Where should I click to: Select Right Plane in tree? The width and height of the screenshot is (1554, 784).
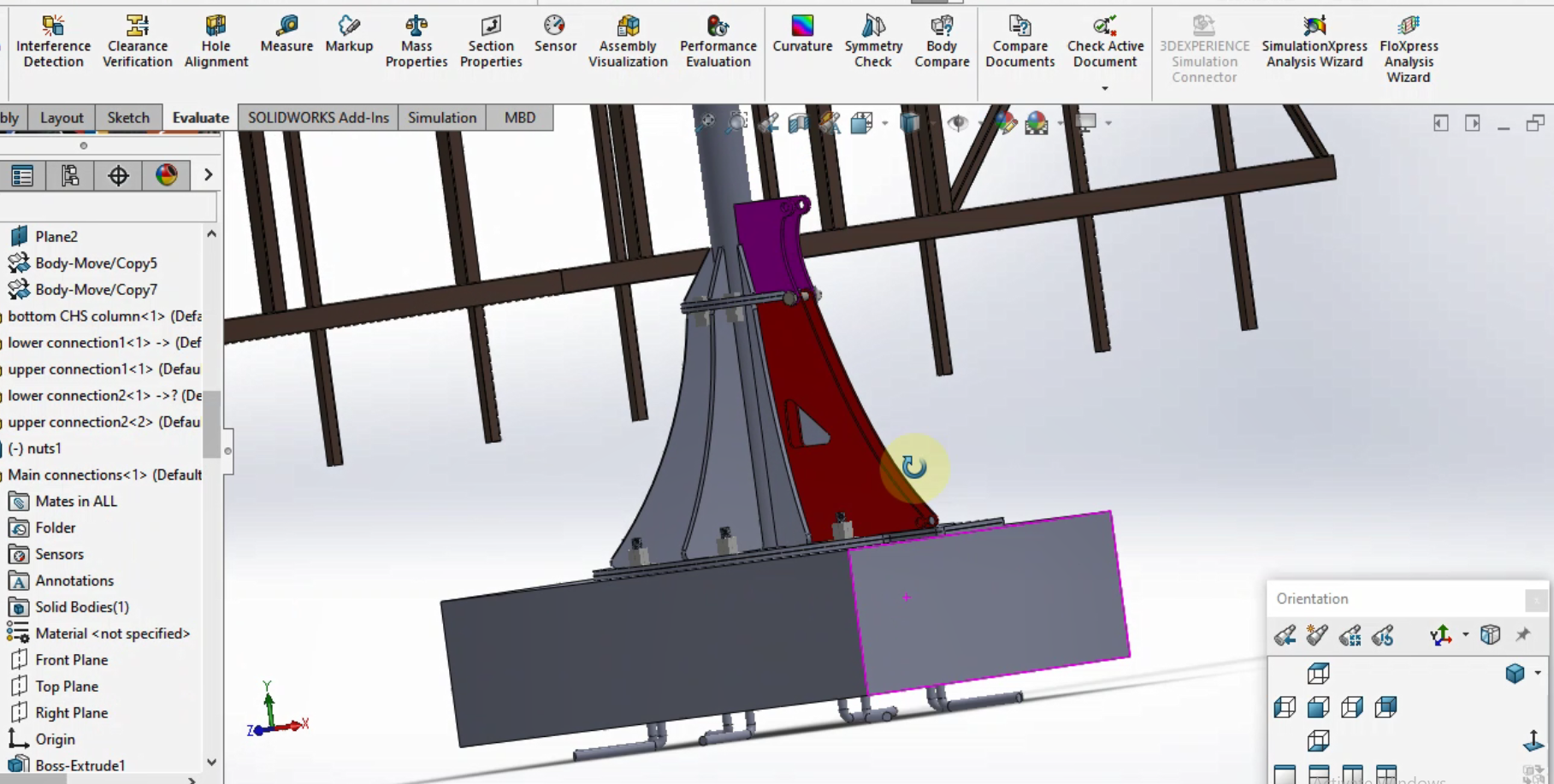[x=71, y=714]
